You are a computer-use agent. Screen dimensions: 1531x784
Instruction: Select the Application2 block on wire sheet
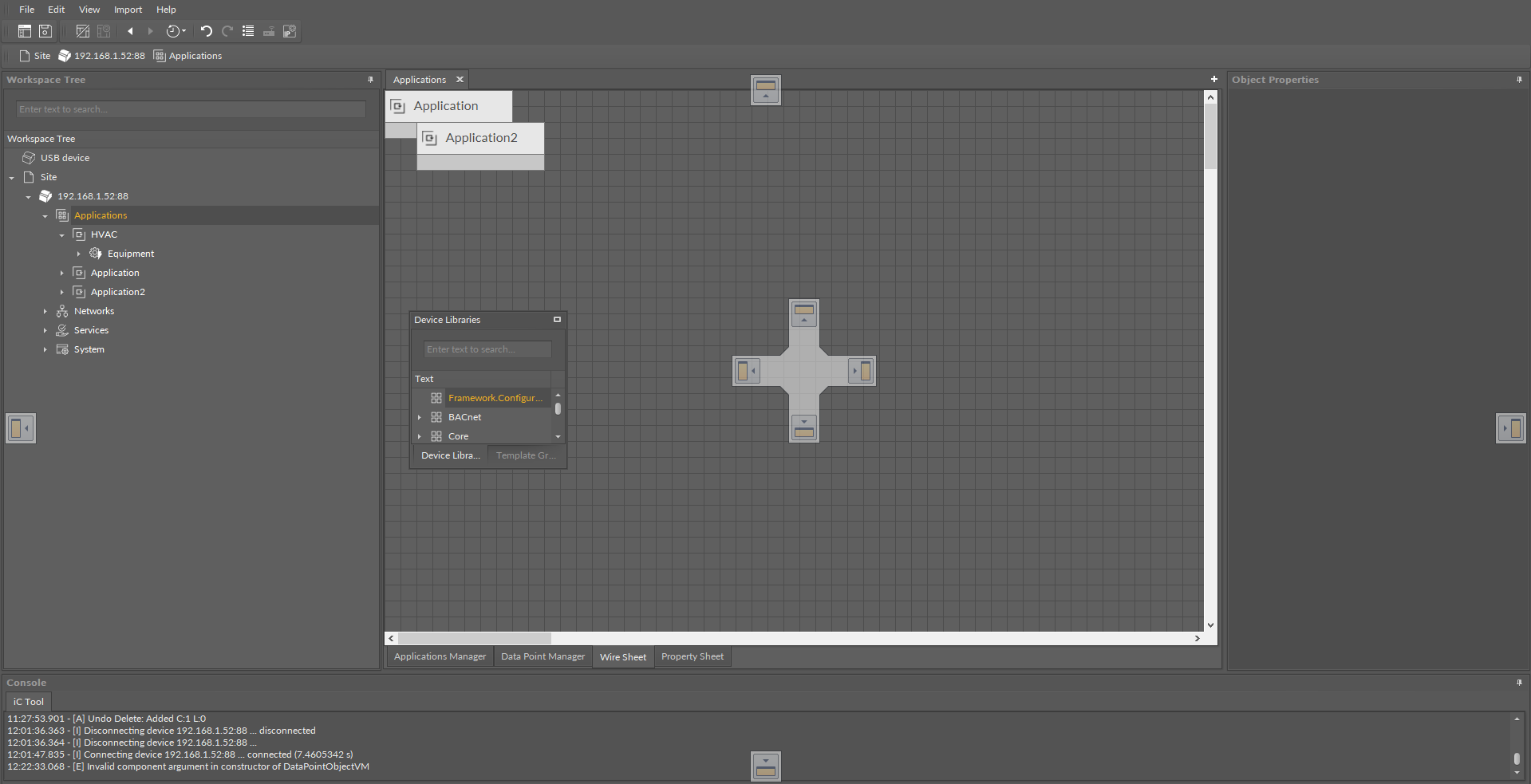(480, 138)
